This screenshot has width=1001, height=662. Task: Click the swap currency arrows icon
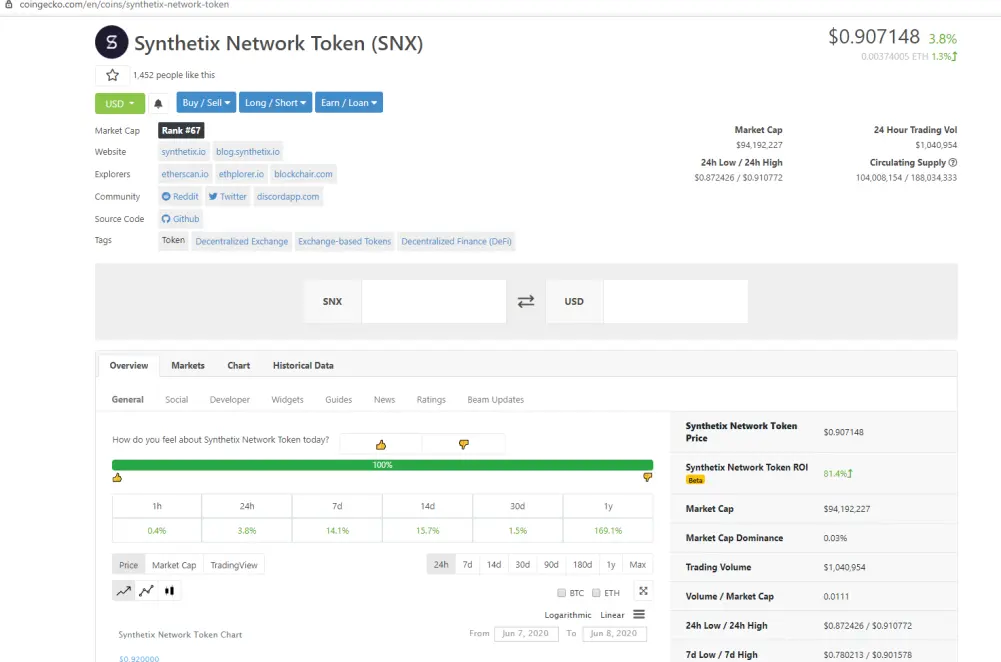point(526,301)
